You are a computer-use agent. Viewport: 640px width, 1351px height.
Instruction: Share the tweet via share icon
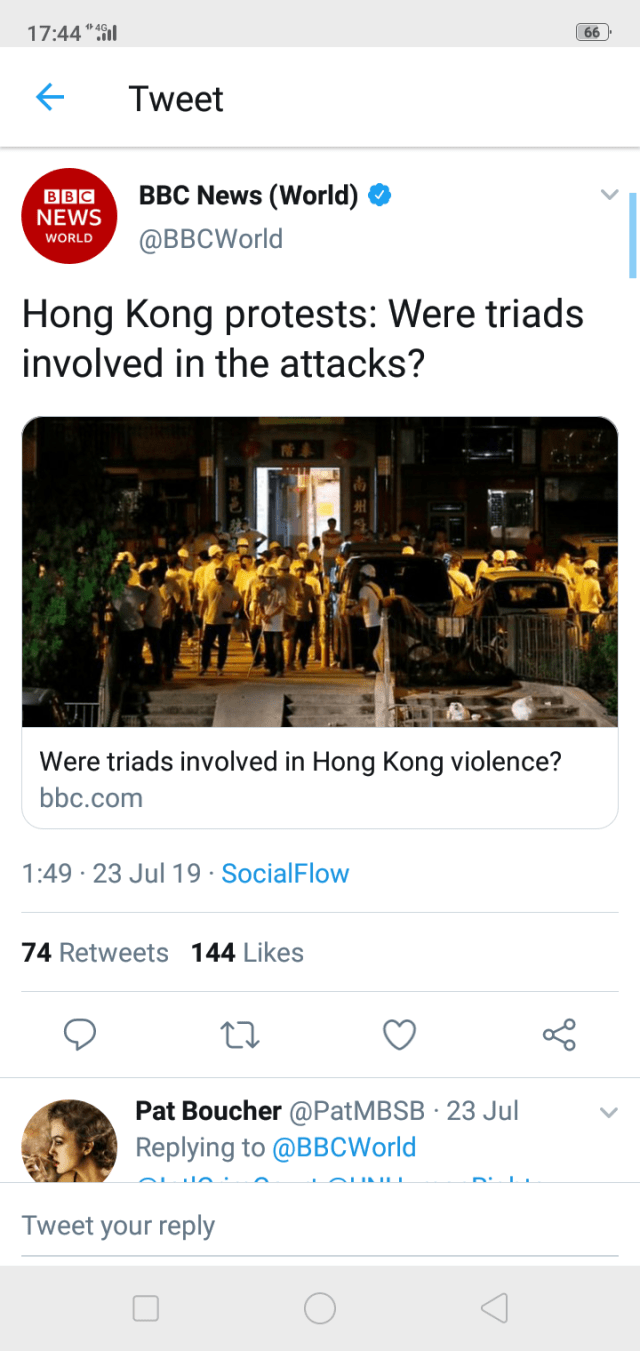click(559, 1035)
